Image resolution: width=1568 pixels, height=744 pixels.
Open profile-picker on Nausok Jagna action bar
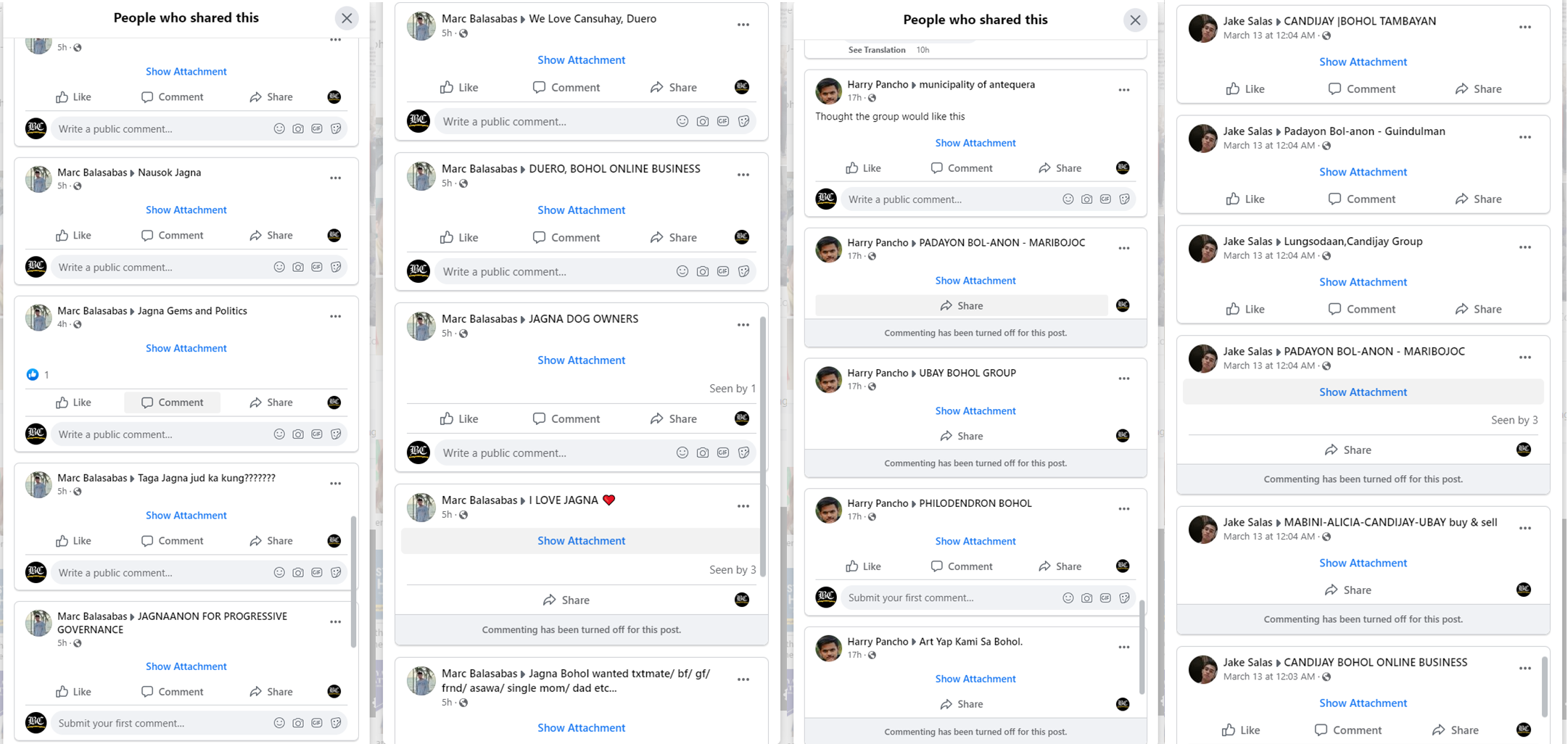[334, 235]
